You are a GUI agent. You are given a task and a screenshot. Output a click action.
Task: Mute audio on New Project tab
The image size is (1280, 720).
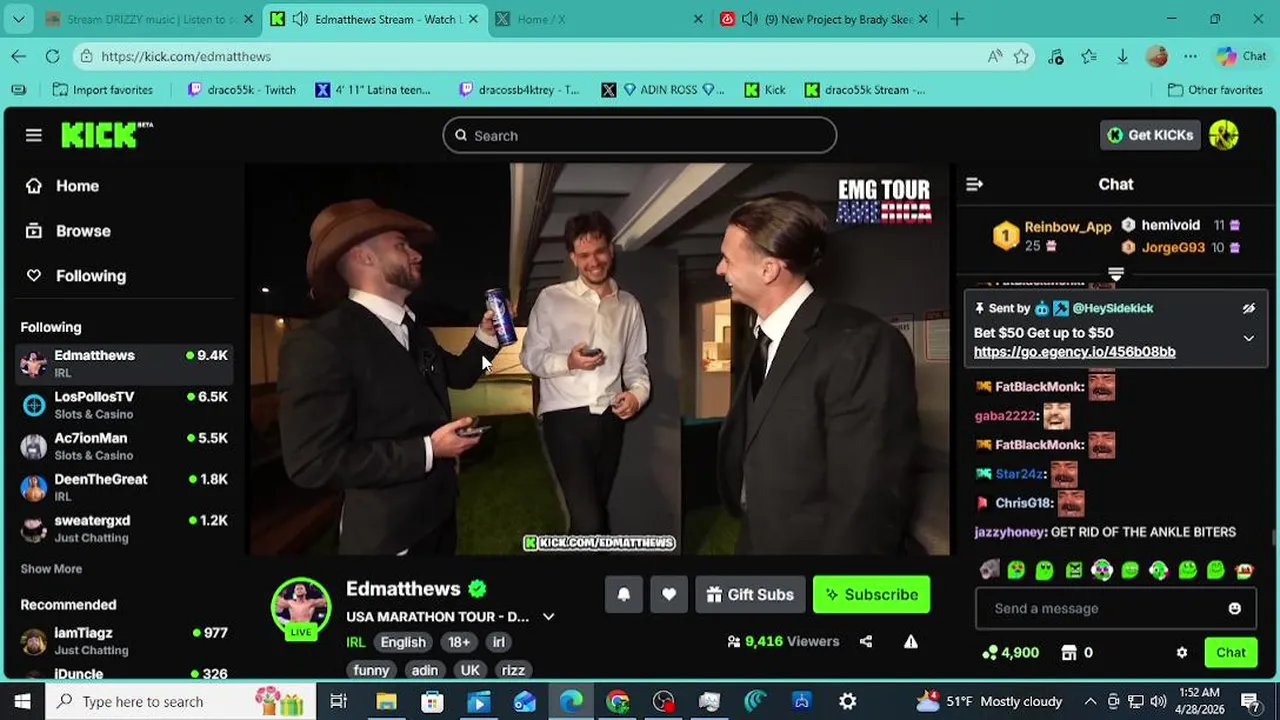pos(750,19)
